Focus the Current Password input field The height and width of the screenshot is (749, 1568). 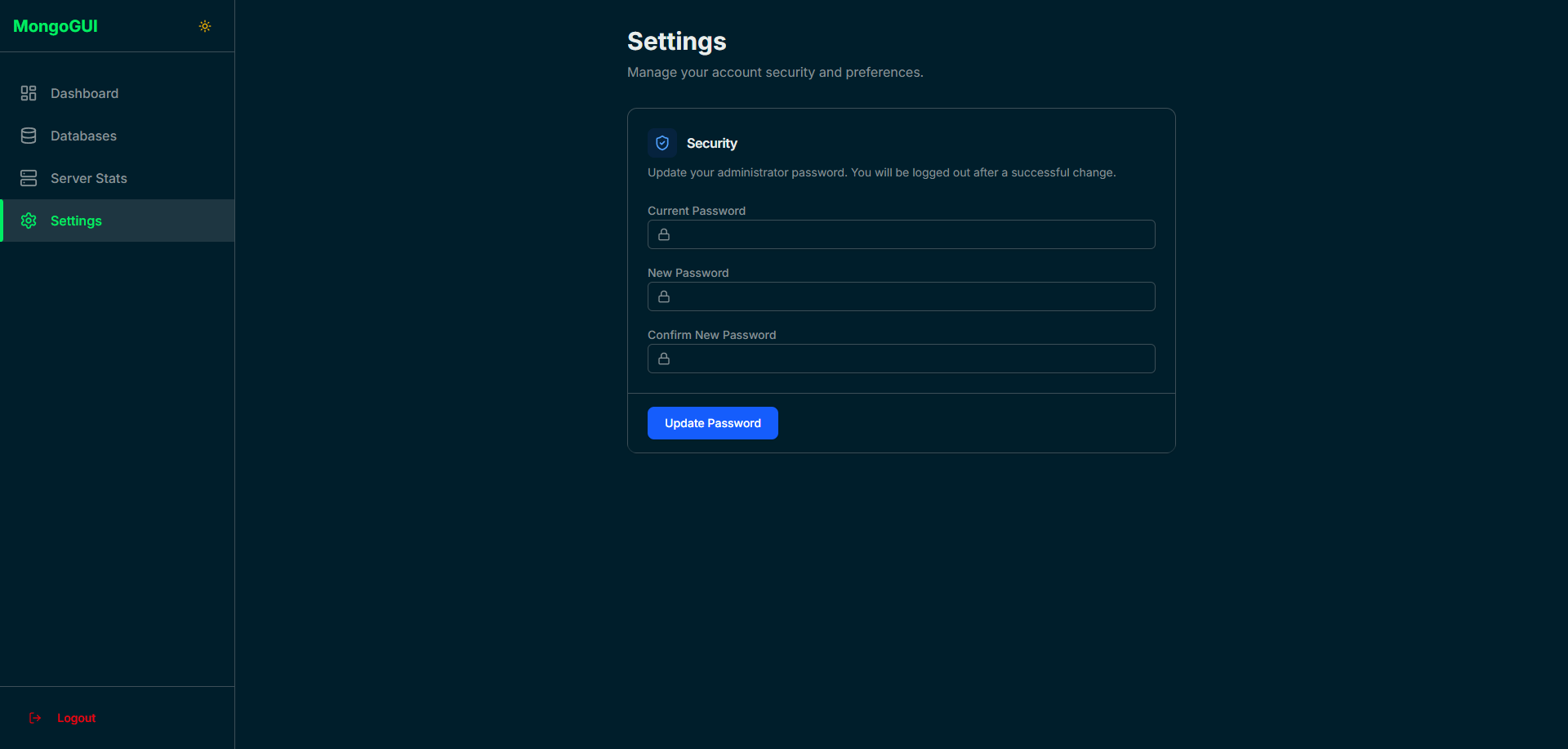pyautogui.click(x=911, y=234)
